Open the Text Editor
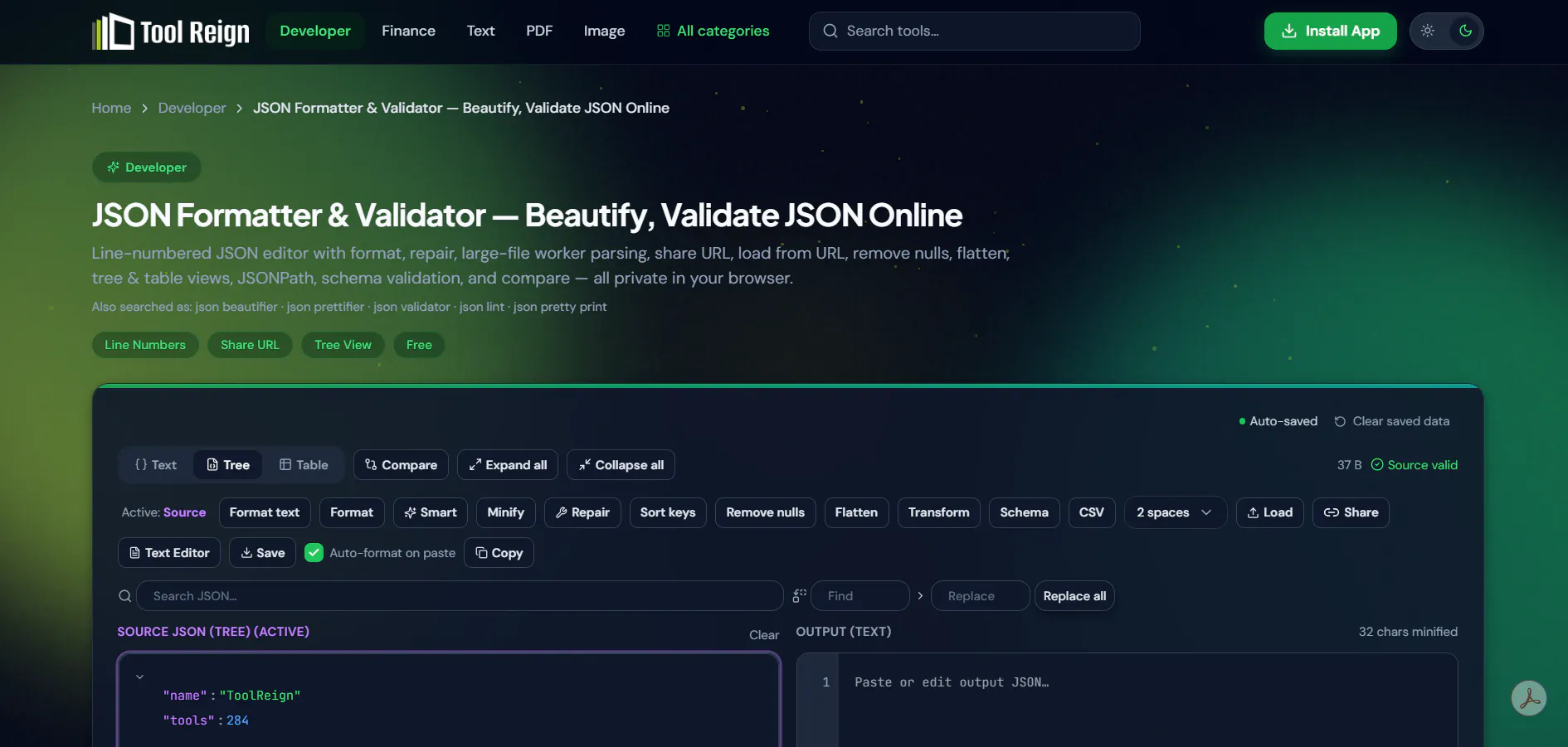 point(169,553)
